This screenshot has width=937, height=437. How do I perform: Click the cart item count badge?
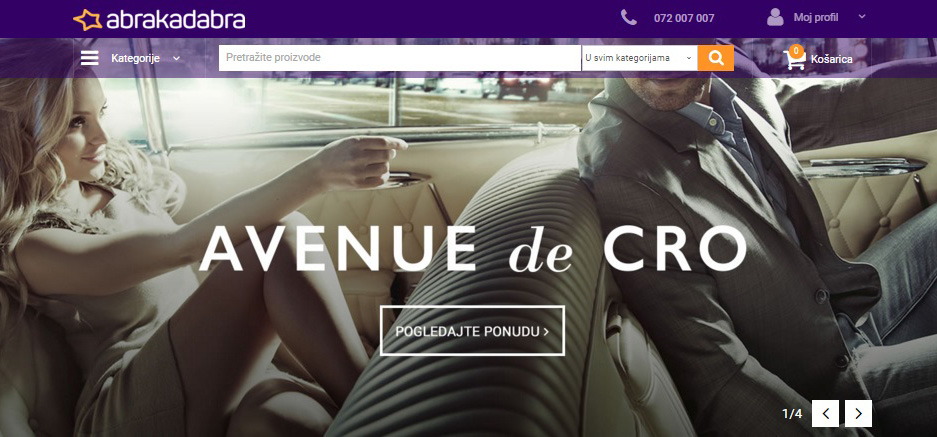click(795, 50)
